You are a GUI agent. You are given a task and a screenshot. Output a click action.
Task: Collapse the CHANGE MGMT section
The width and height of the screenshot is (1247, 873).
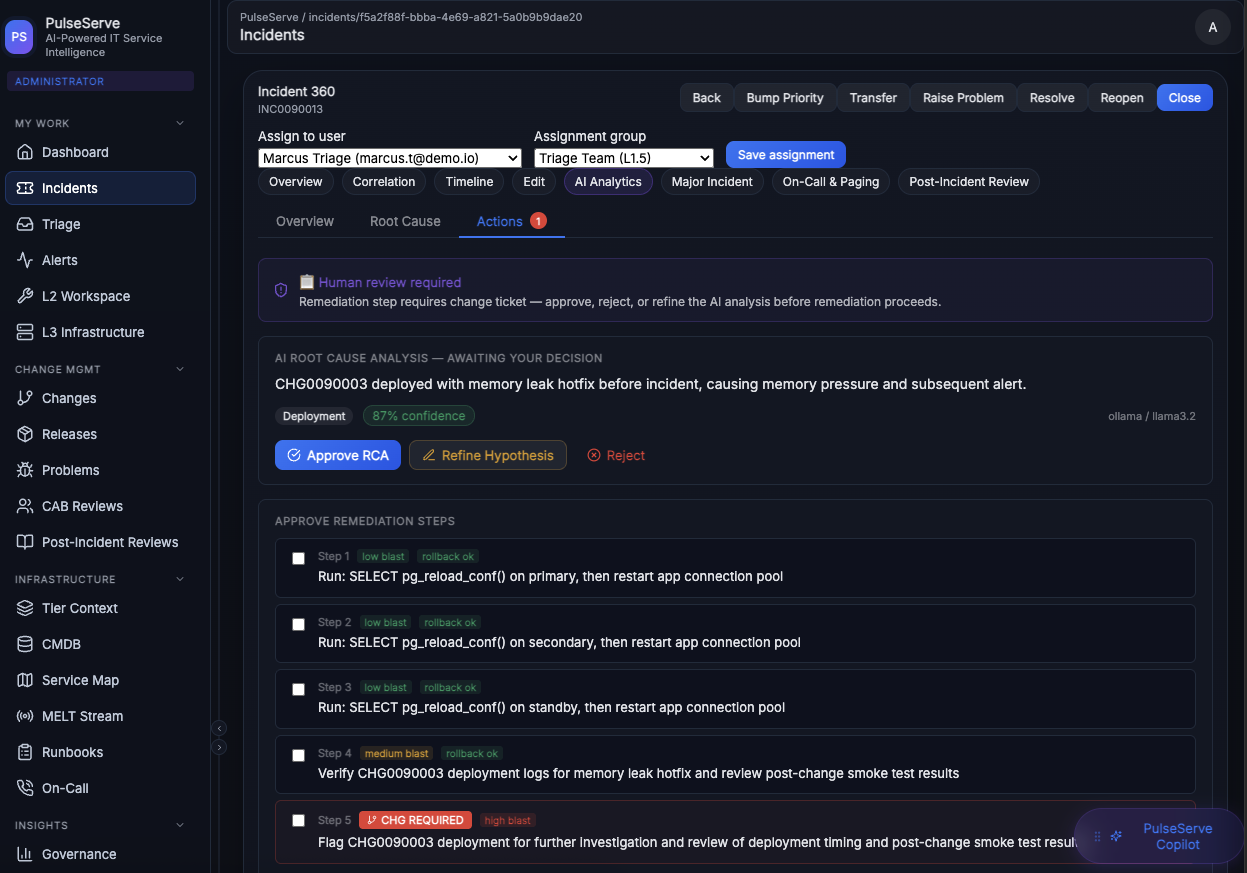[x=180, y=369]
